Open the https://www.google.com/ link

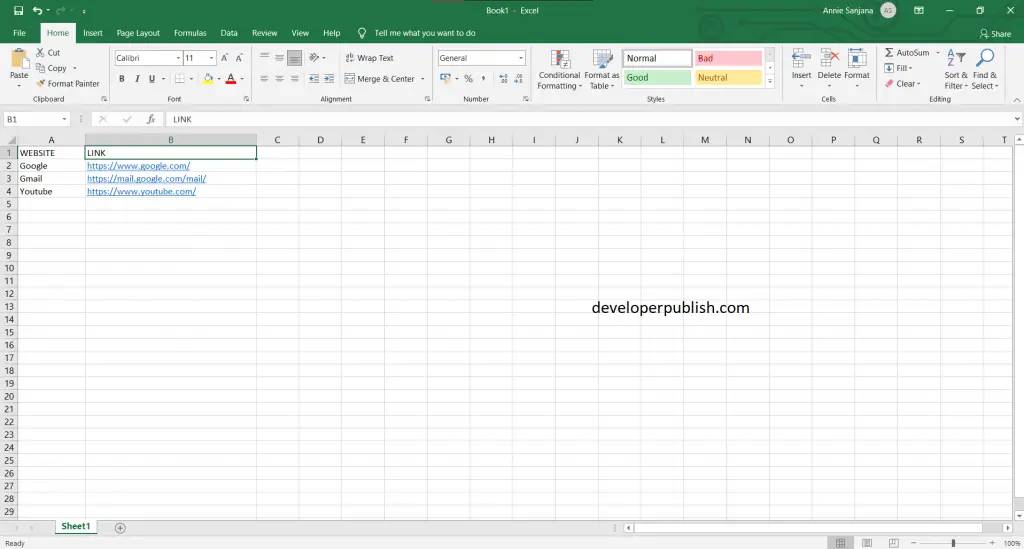(x=138, y=166)
